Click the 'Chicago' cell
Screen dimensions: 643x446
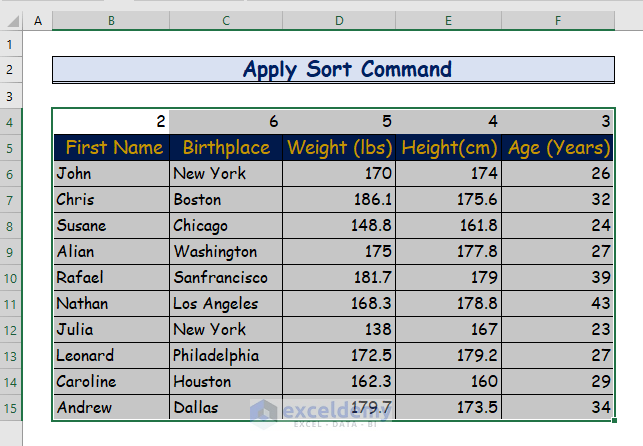coord(226,226)
